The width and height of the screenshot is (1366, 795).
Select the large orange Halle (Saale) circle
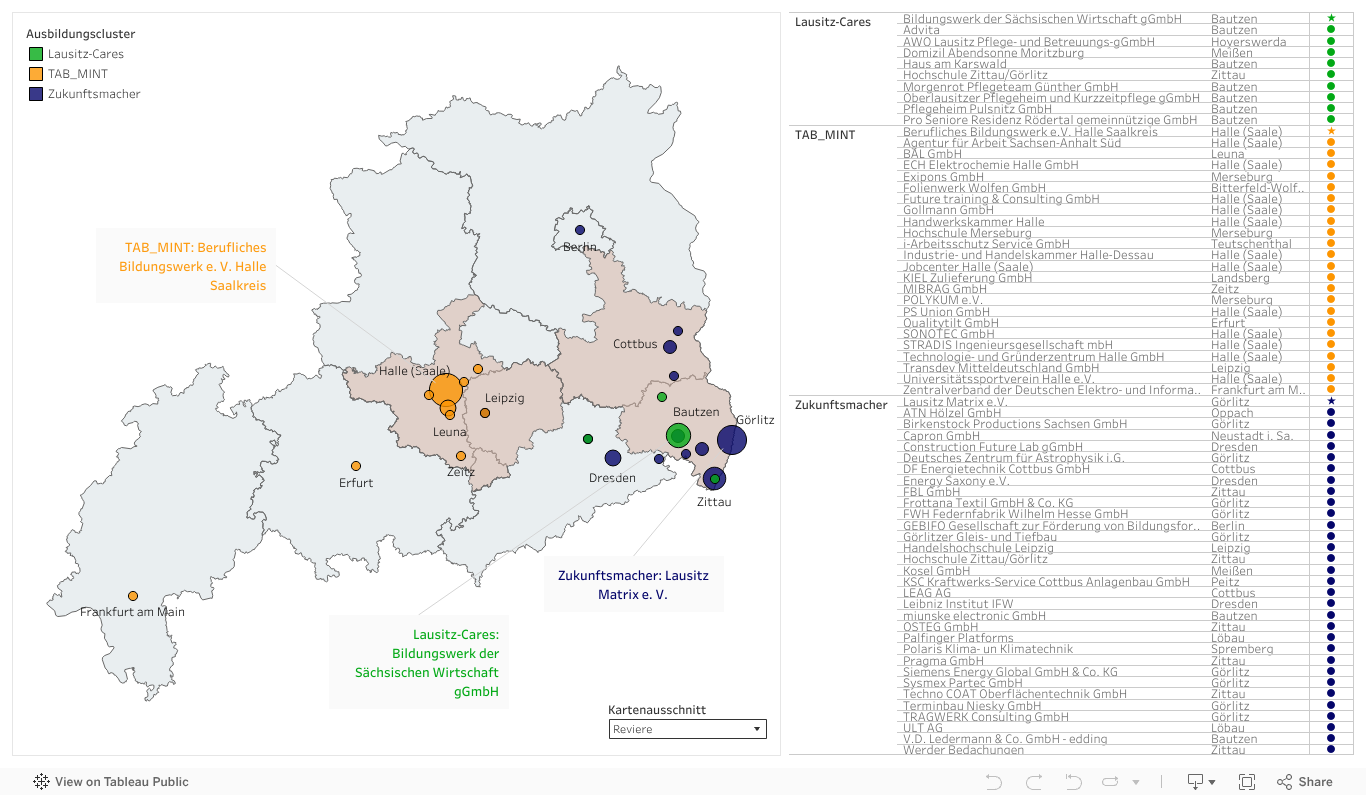pyautogui.click(x=446, y=391)
